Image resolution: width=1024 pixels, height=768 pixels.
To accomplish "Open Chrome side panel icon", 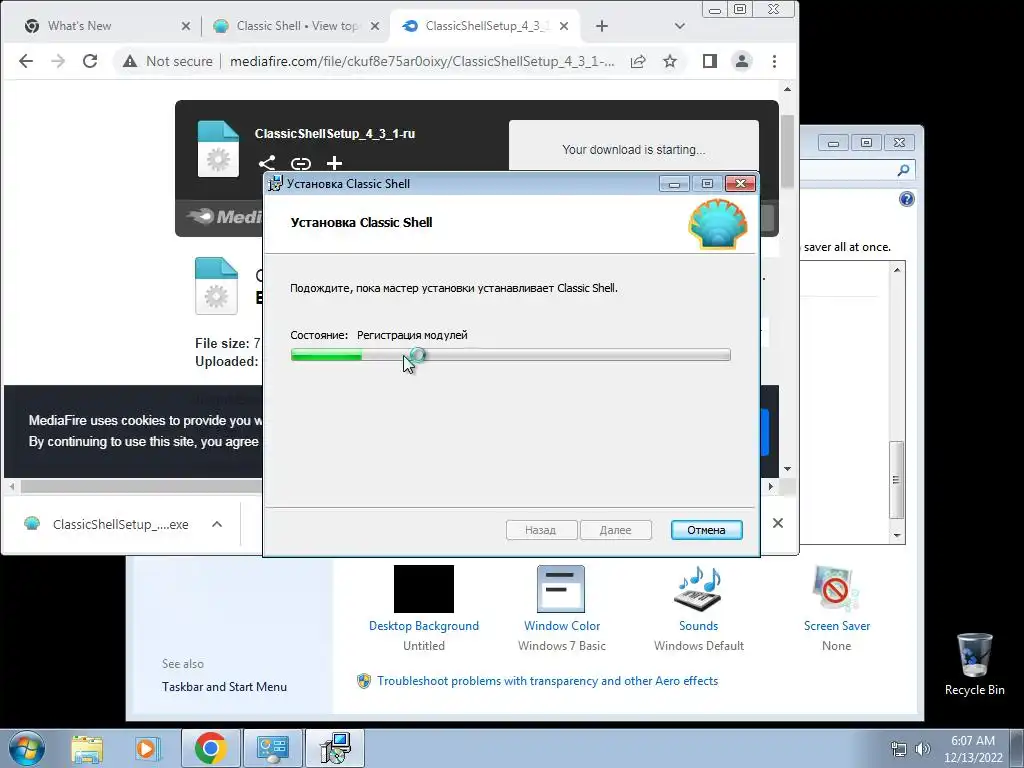I will (710, 61).
